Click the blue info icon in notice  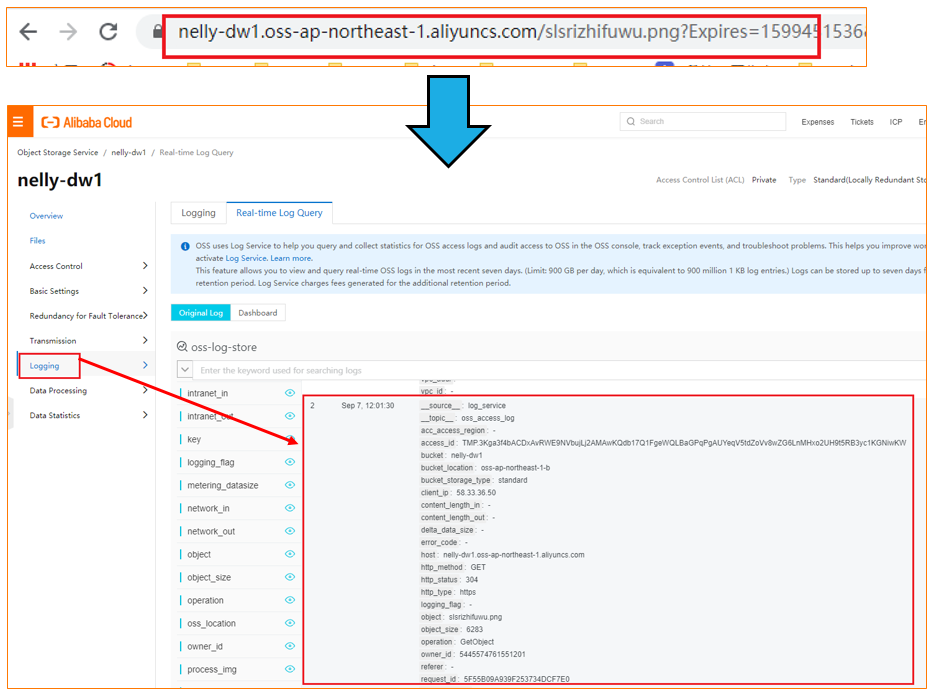pyautogui.click(x=185, y=246)
